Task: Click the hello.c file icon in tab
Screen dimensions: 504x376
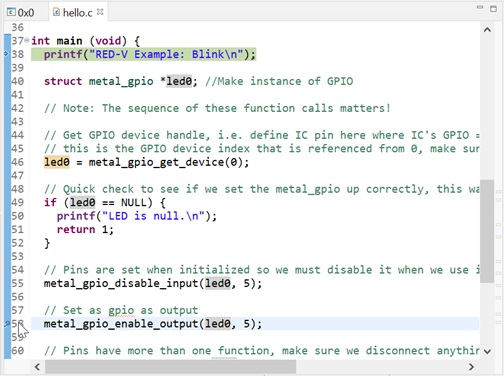Action: pos(56,12)
